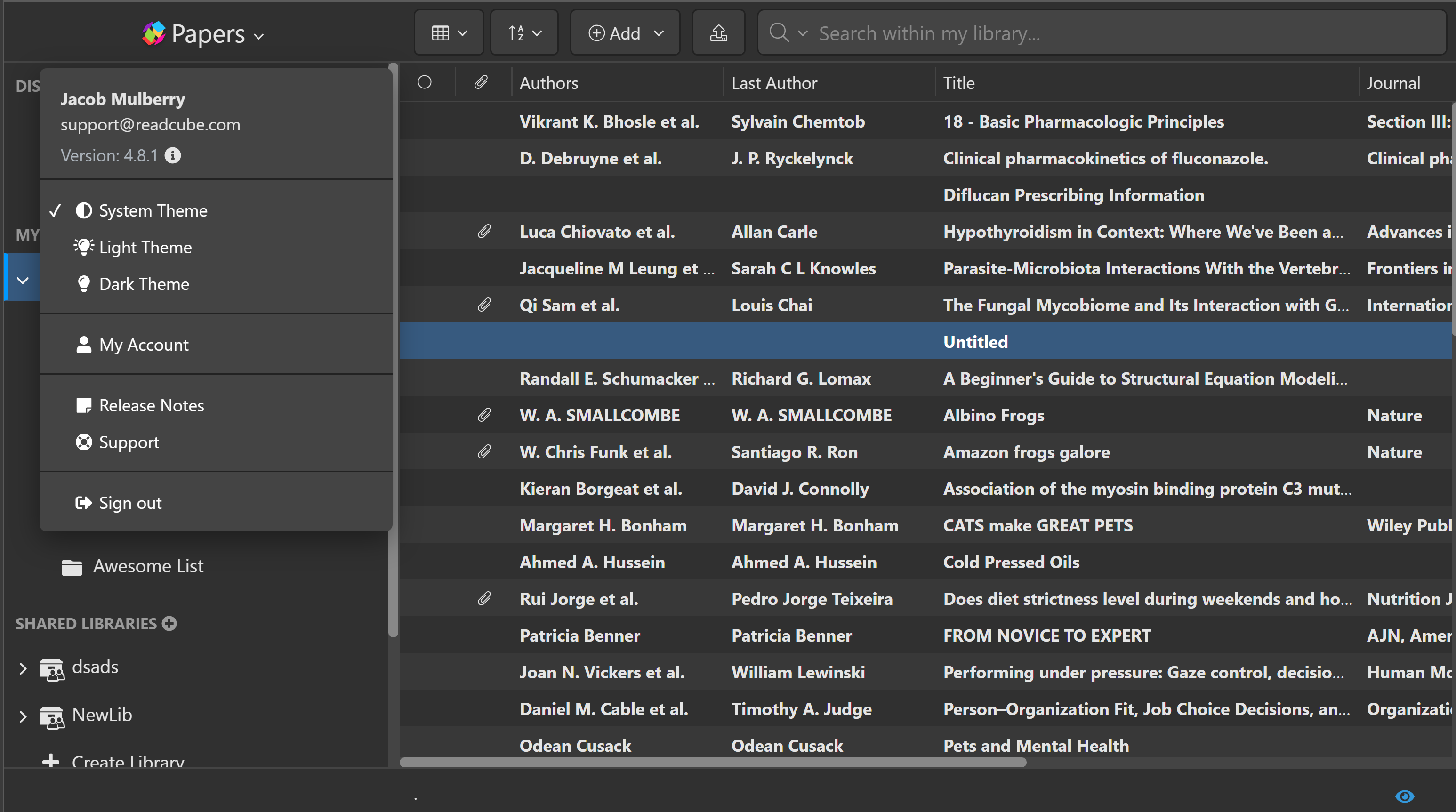Viewport: 1456px width, 812px height.
Task: Sign out of the account
Action: pyautogui.click(x=130, y=503)
